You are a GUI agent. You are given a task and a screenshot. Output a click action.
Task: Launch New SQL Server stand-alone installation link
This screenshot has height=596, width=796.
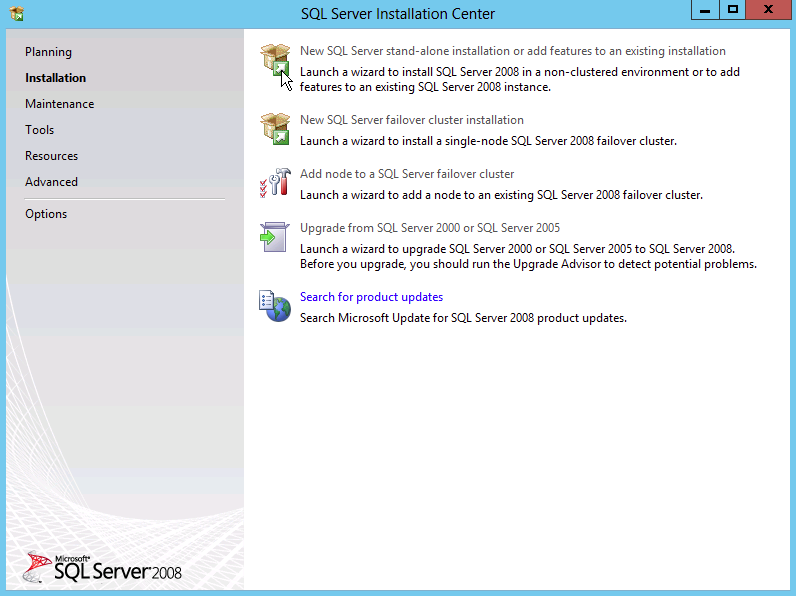pos(513,51)
